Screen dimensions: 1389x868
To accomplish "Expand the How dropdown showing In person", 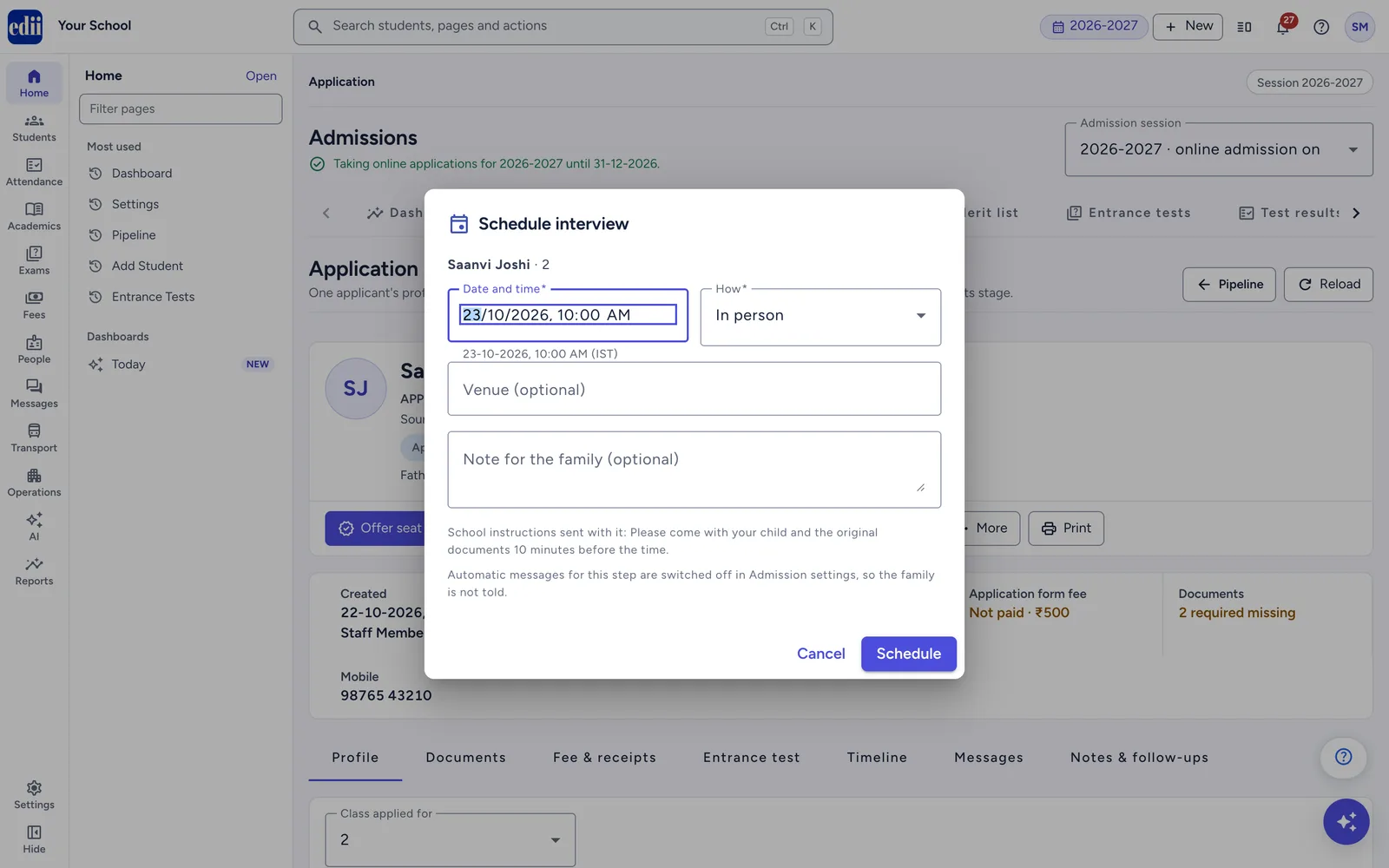I will [820, 316].
